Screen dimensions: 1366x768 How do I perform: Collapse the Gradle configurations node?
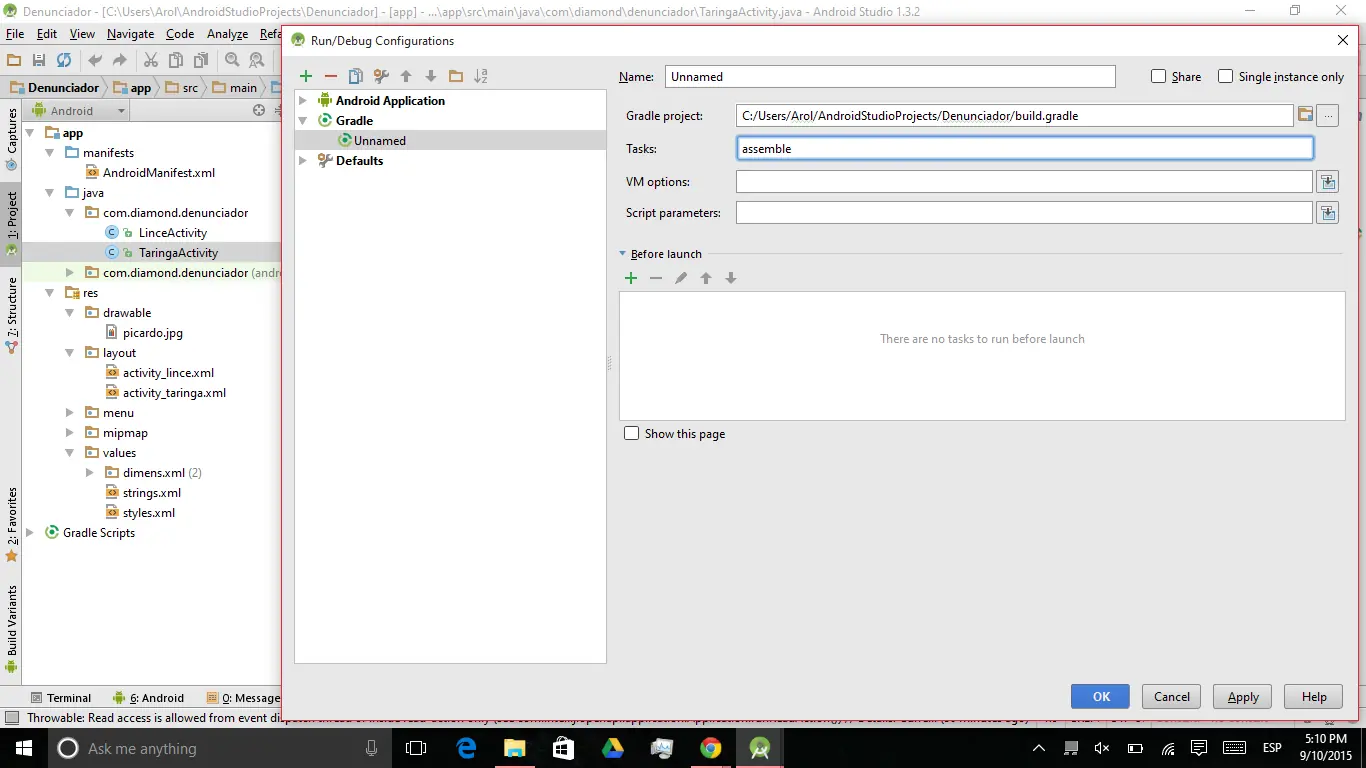click(x=303, y=120)
